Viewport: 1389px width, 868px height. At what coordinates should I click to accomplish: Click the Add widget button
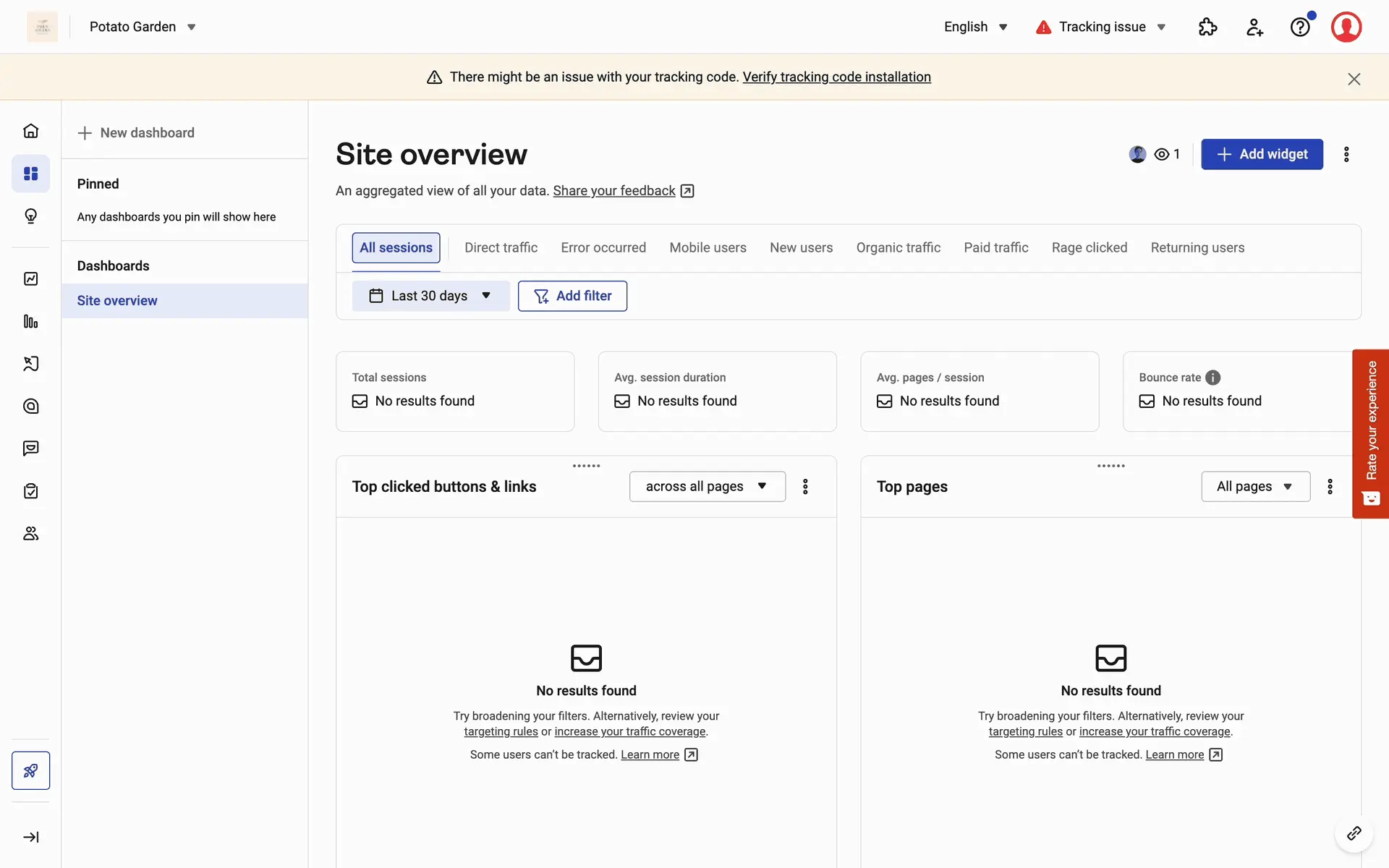coord(1262,154)
